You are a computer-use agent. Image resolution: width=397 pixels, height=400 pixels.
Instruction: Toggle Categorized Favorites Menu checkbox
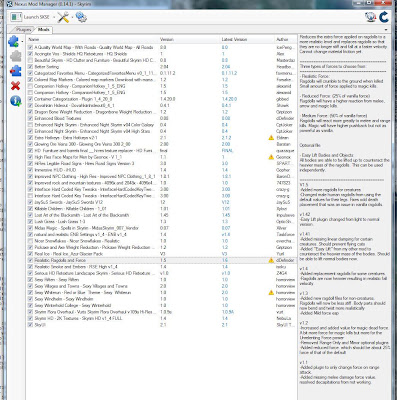(x=31, y=73)
